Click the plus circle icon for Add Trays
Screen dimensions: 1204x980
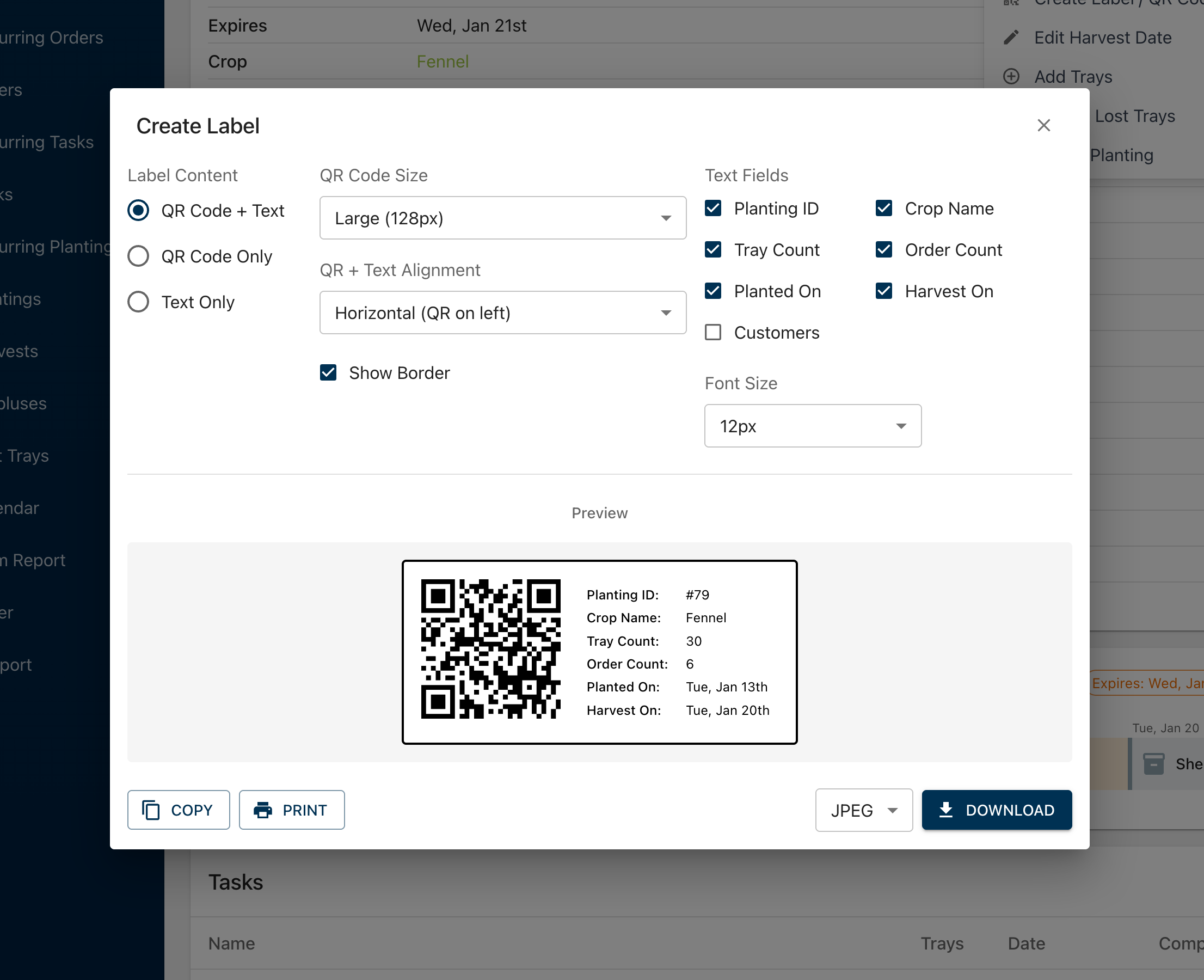tap(1011, 76)
